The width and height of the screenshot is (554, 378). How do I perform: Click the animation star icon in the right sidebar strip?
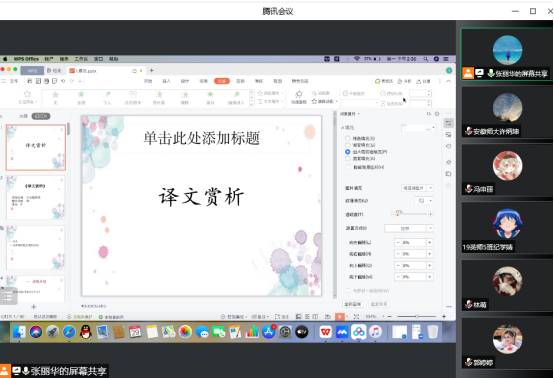449,162
